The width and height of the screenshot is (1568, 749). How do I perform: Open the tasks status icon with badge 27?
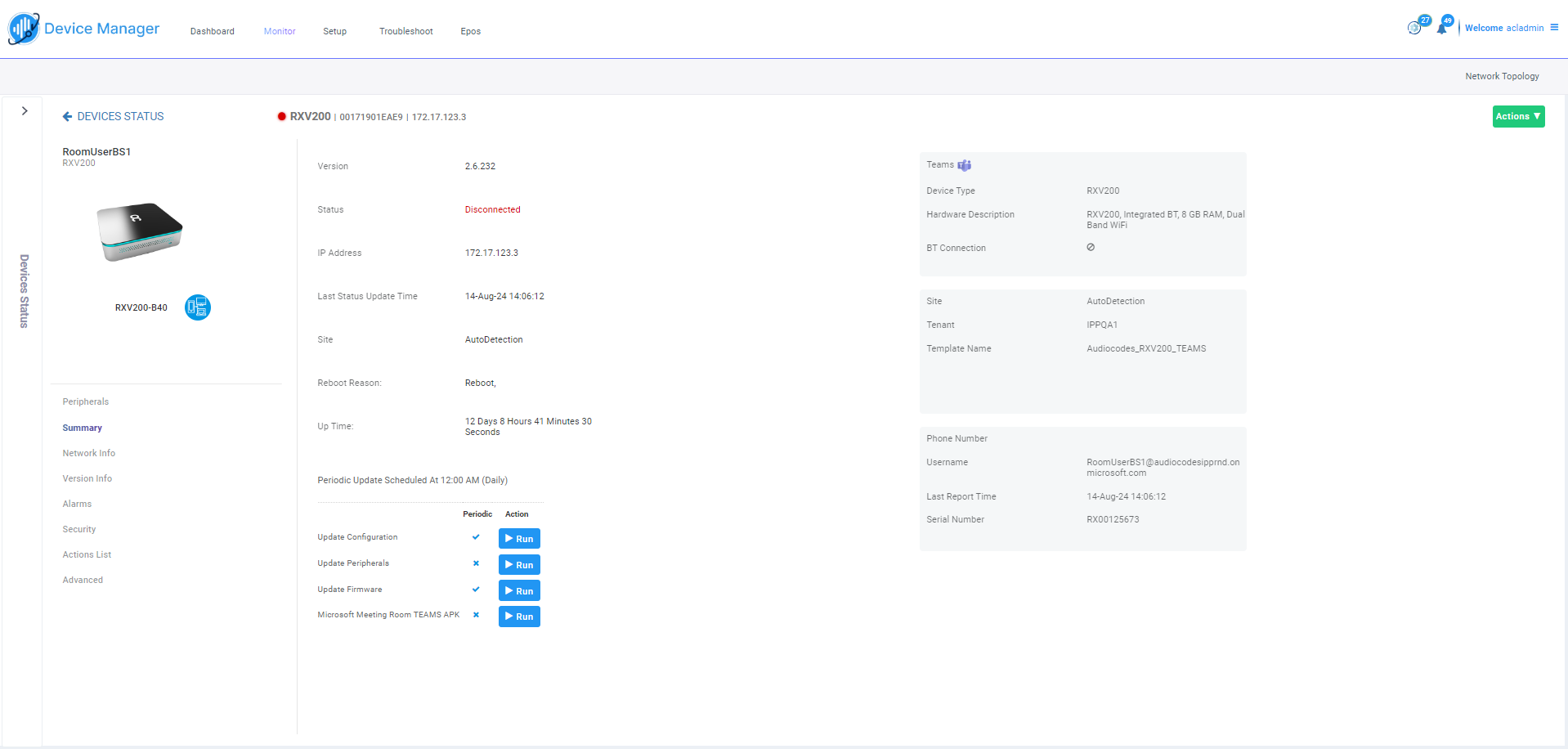pyautogui.click(x=1415, y=27)
